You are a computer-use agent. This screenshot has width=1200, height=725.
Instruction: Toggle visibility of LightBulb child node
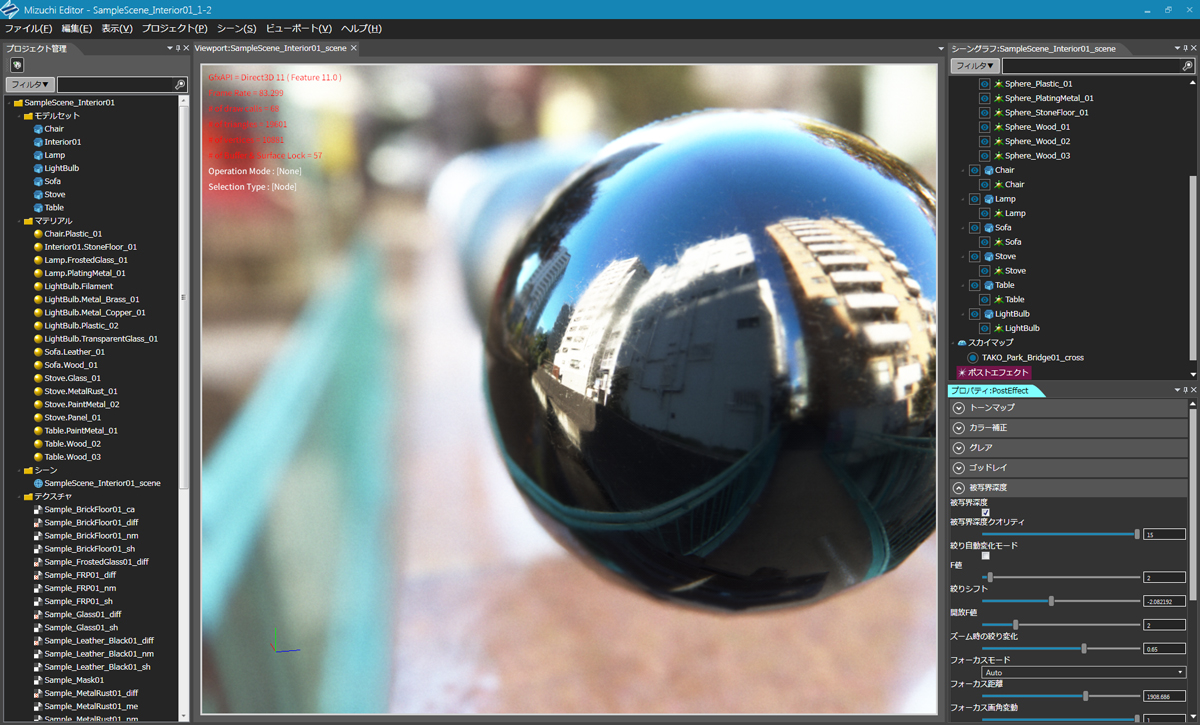click(x=985, y=328)
